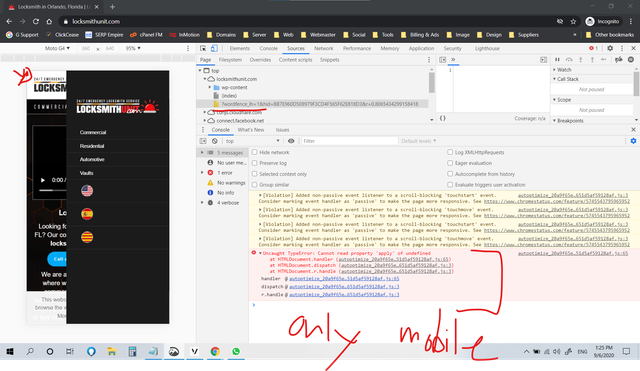The height and width of the screenshot is (371, 640).
Task: Toggle Evaluate triggers user activation checkbox
Action: (x=450, y=184)
